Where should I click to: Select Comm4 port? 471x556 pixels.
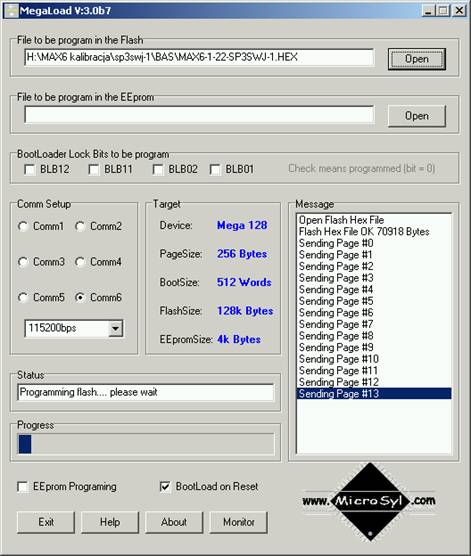click(x=80, y=262)
